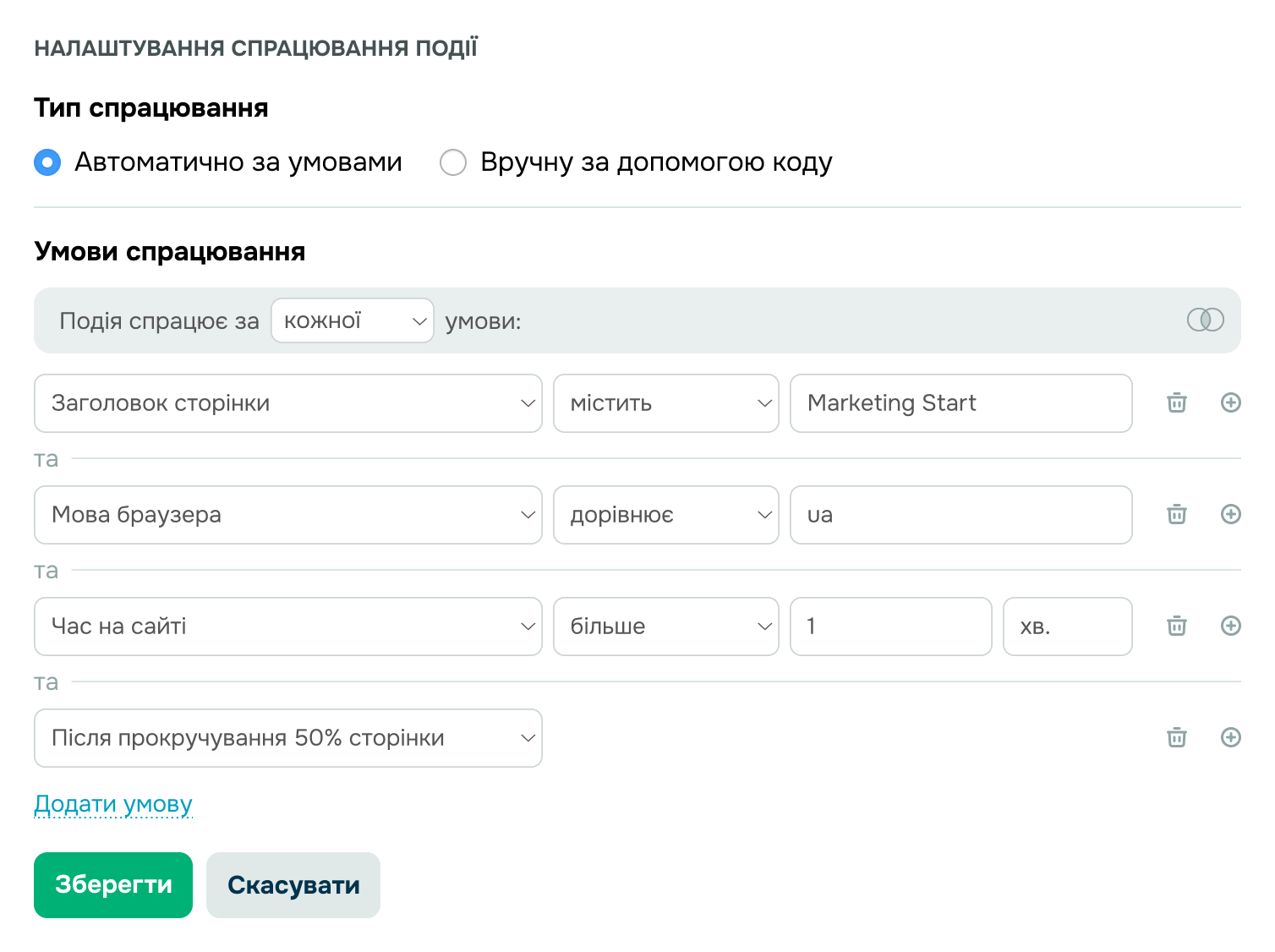
Task: Click the plus icon next to "Мова браузера" row
Action: pos(1231,514)
